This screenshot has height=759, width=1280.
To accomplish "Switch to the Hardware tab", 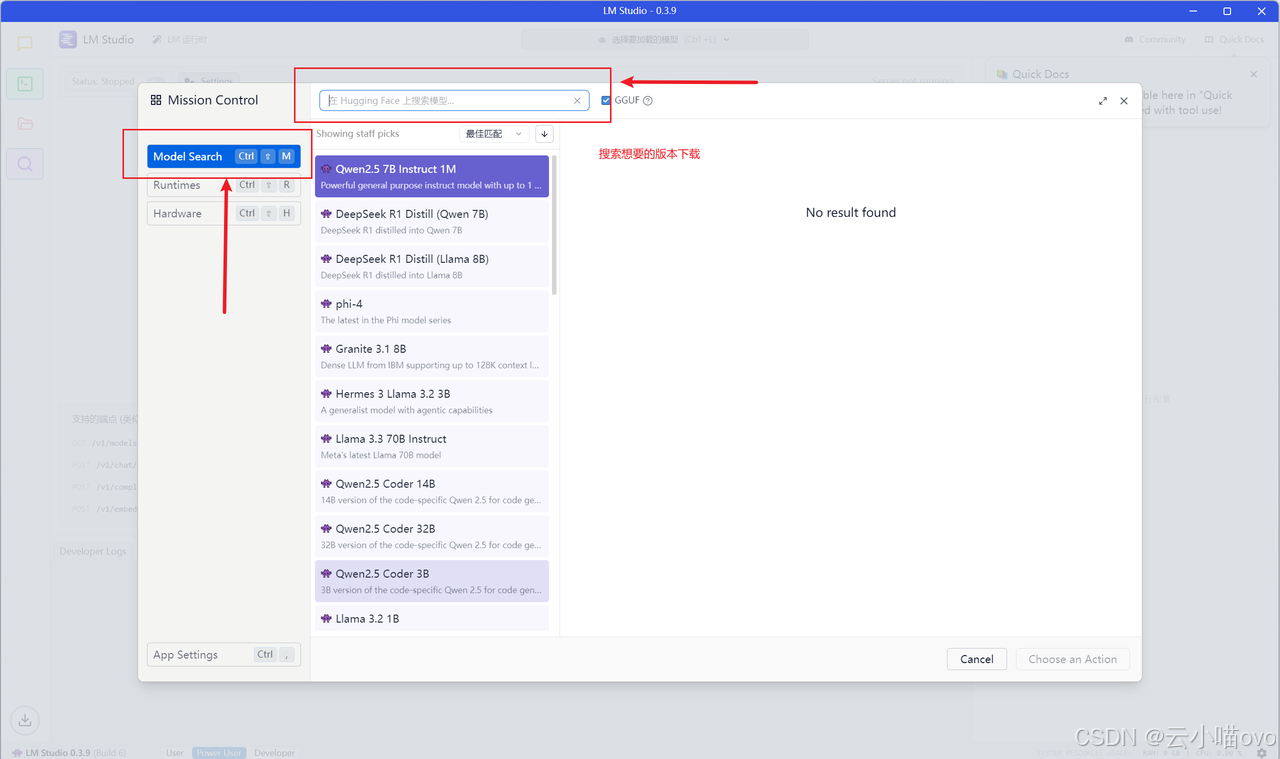I will (x=224, y=213).
